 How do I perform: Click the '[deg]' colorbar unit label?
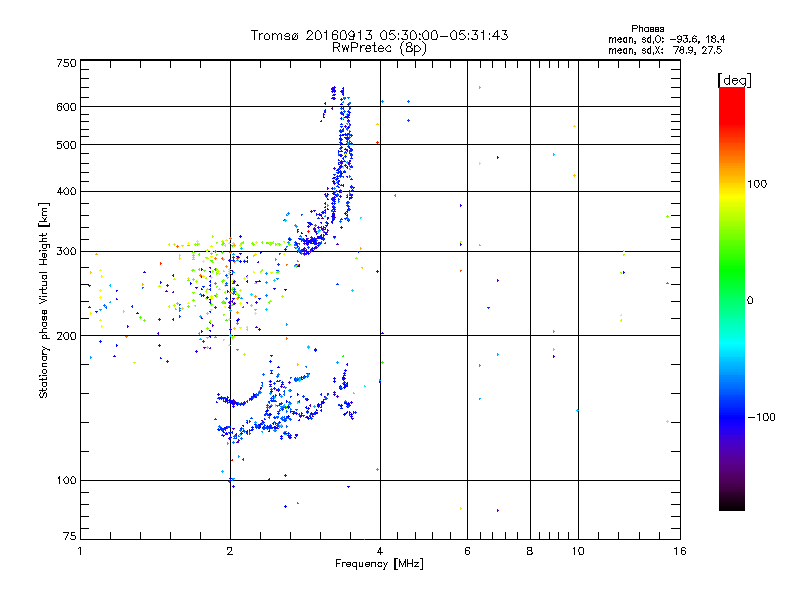pos(734,80)
